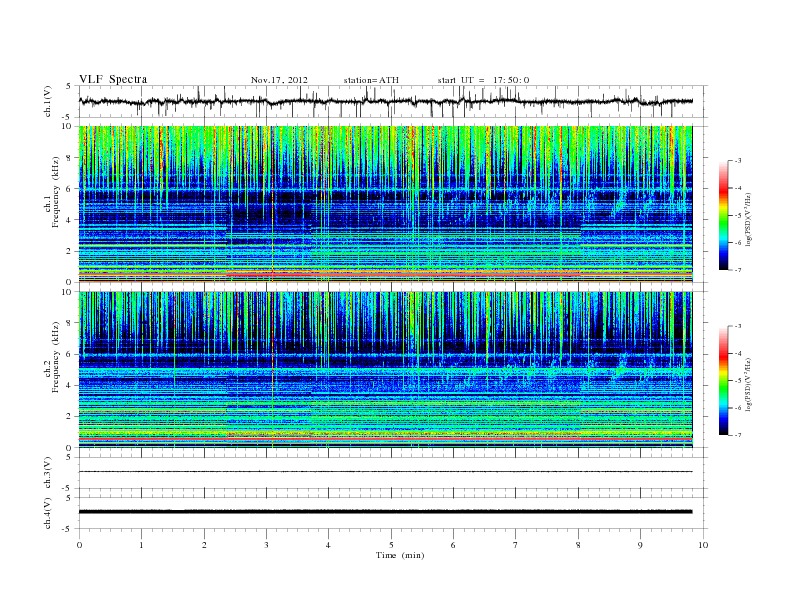The height and width of the screenshot is (612, 792).
Task: Click the '8' on the time axis
Action: click(578, 545)
